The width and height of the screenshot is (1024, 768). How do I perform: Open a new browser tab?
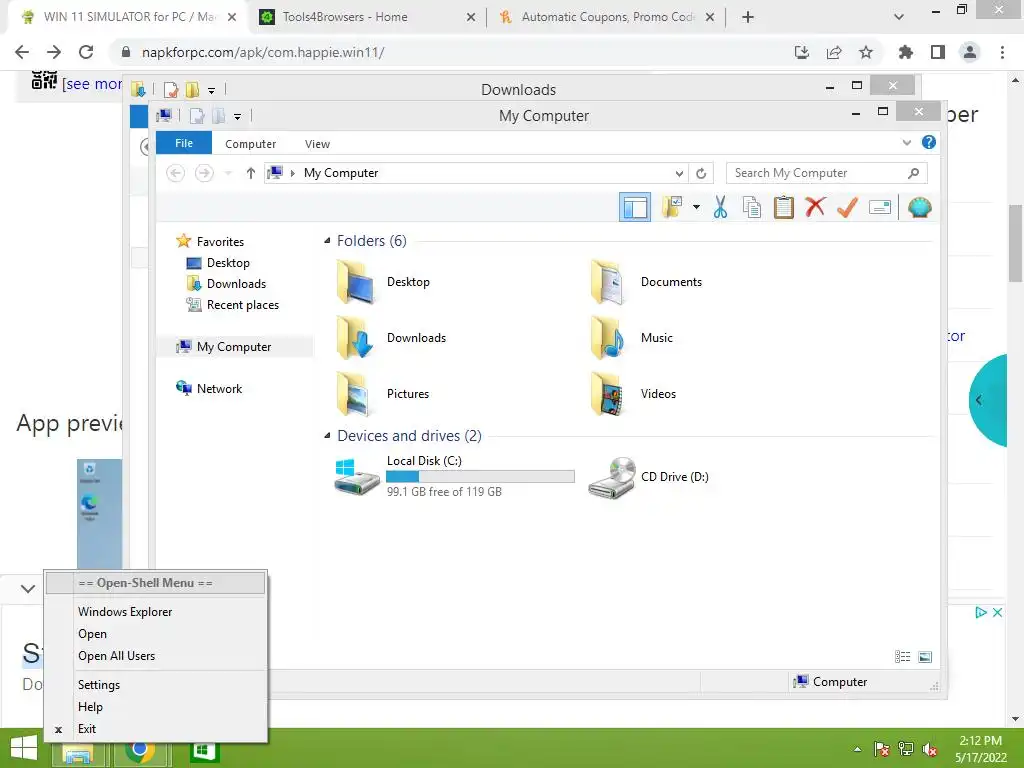[748, 17]
